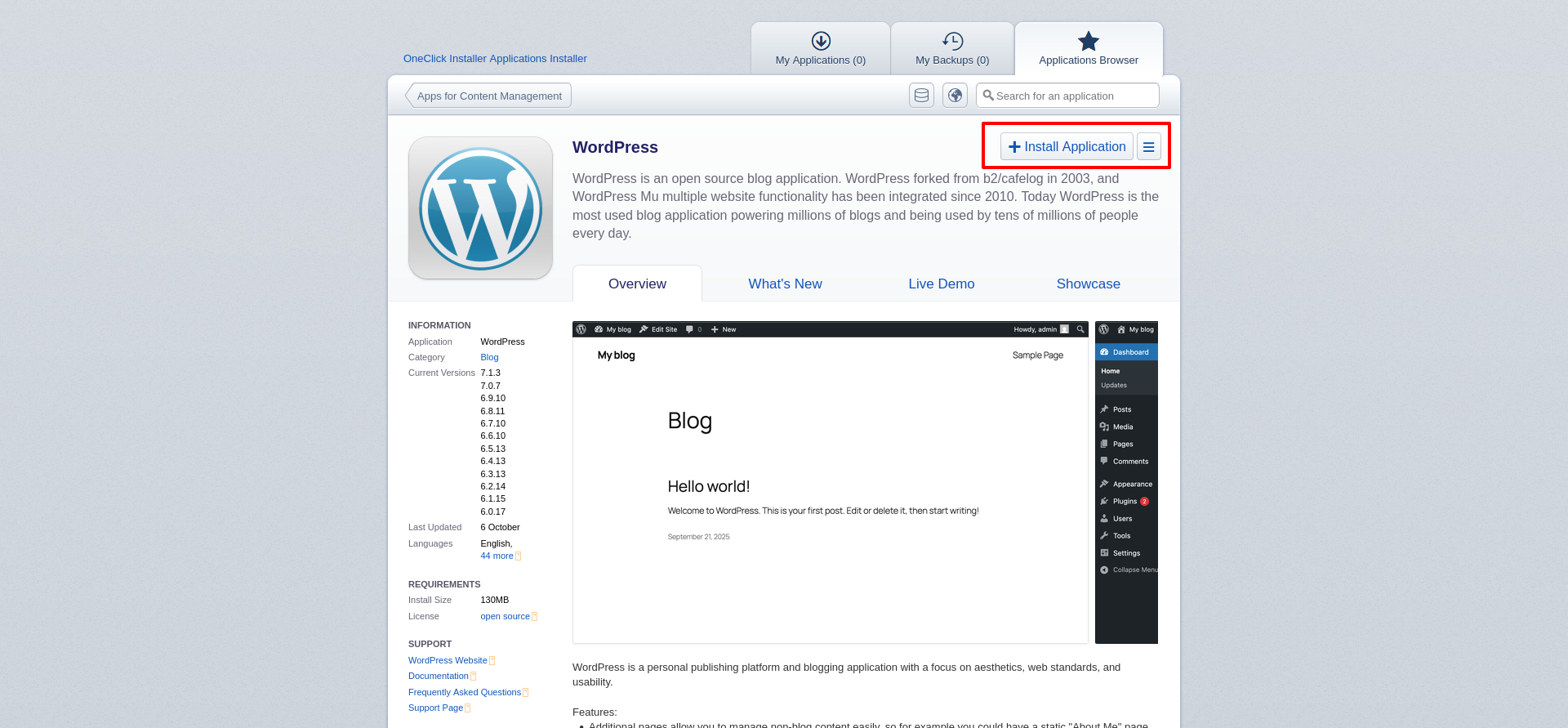Click Install Application button

coord(1067,147)
